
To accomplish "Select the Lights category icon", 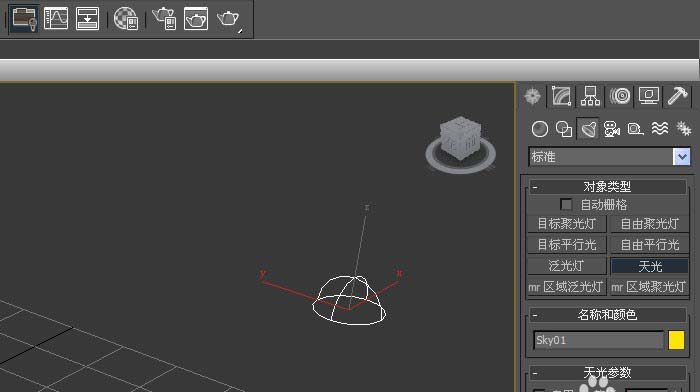I will click(x=588, y=129).
